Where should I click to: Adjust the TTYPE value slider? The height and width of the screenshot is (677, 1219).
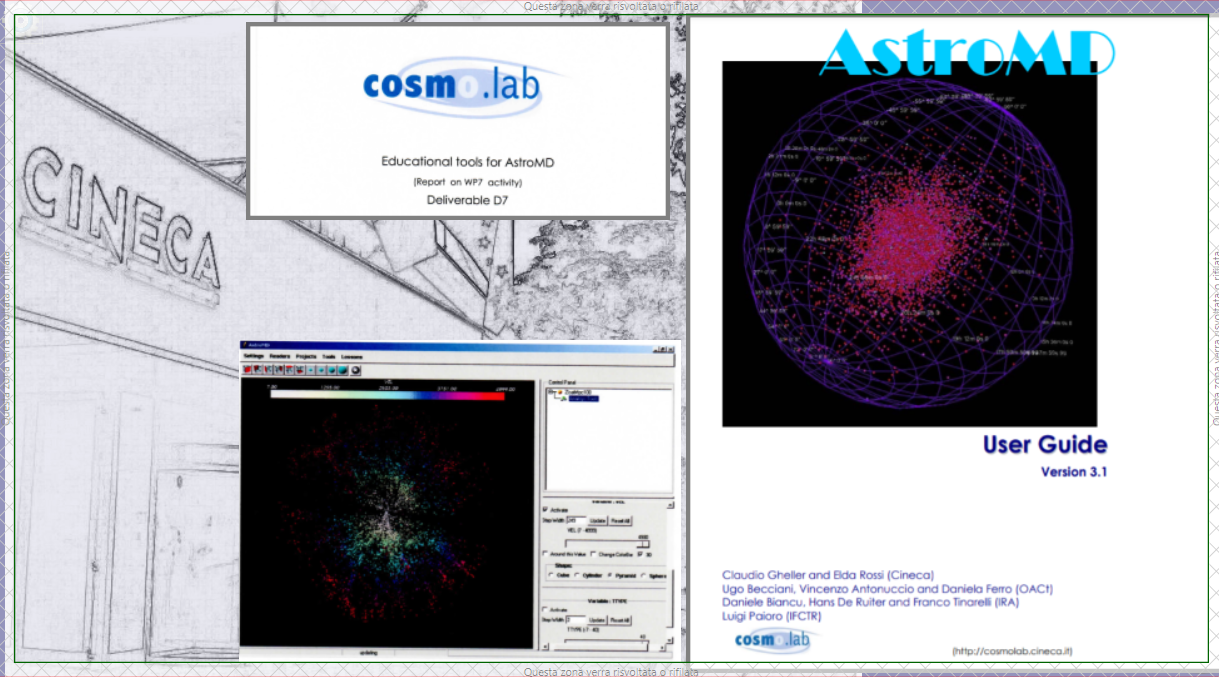tap(607, 641)
